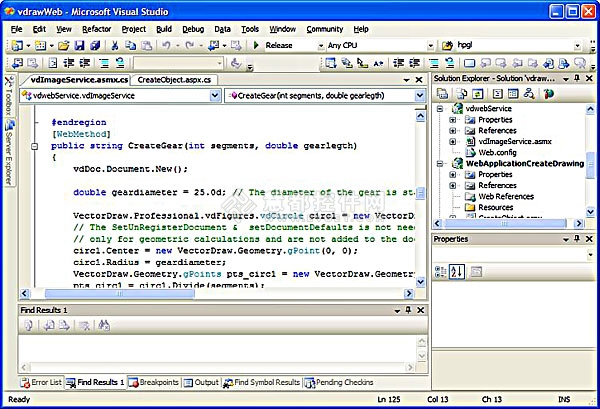Open the CreateGear member dropdown
The height and width of the screenshot is (409, 600).
click(420, 96)
